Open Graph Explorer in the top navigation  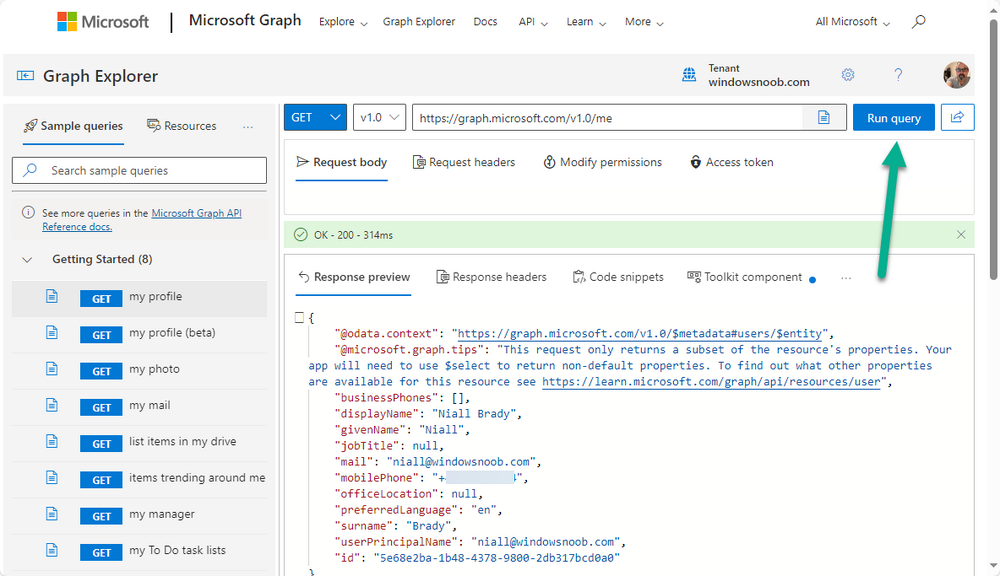[419, 22]
